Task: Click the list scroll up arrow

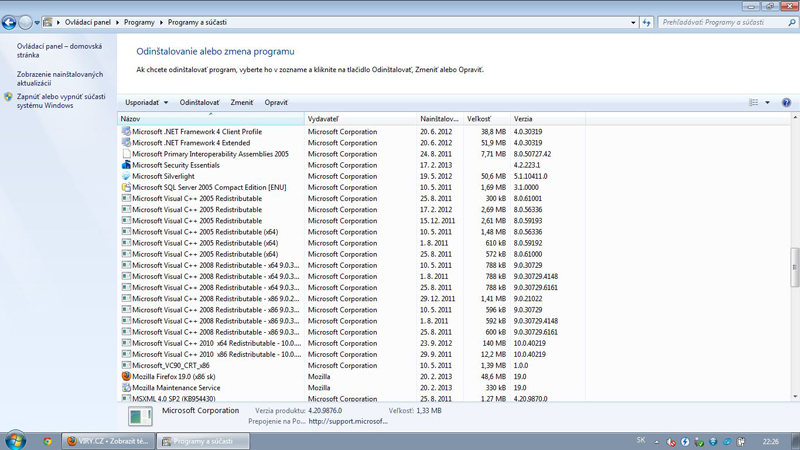Action: (795, 118)
